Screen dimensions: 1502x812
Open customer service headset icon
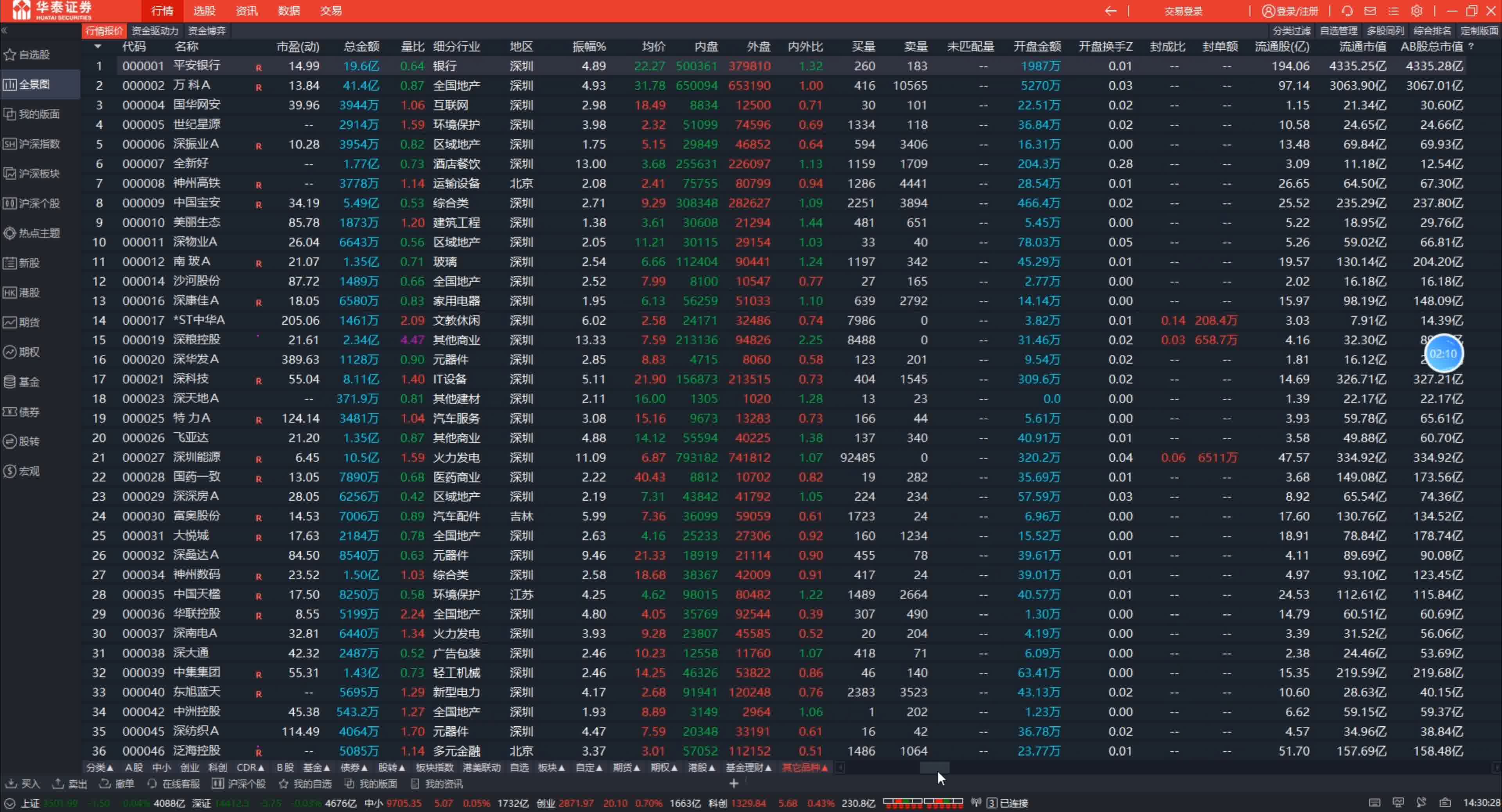pyautogui.click(x=1347, y=11)
